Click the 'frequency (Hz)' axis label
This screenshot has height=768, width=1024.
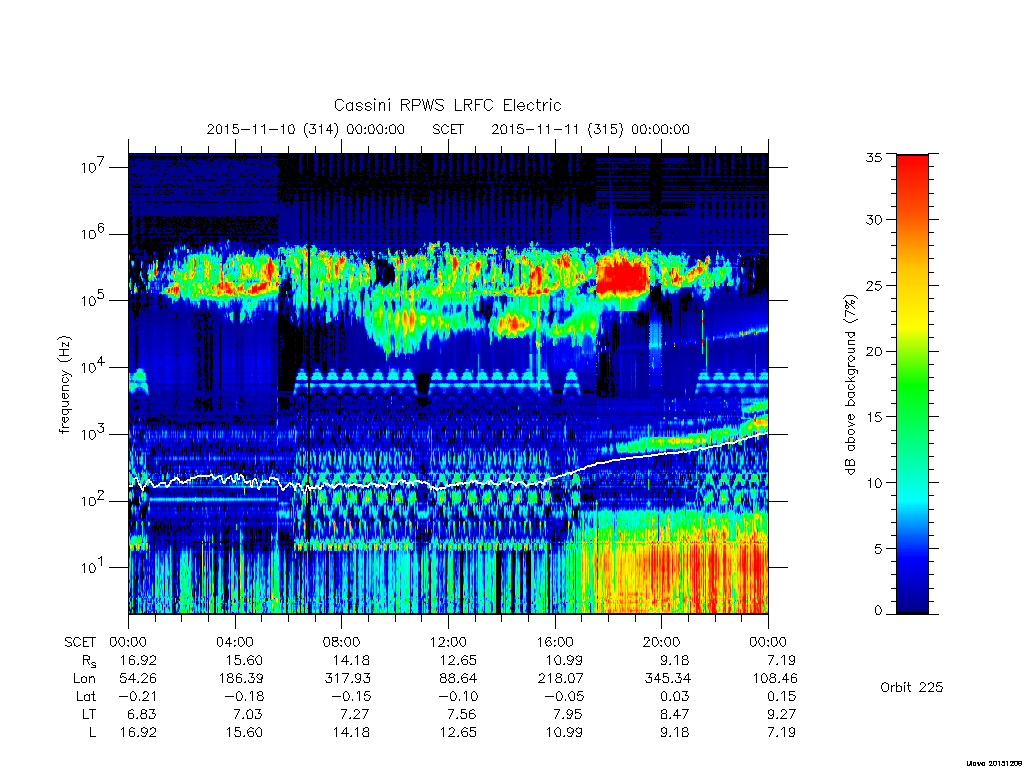click(x=65, y=385)
